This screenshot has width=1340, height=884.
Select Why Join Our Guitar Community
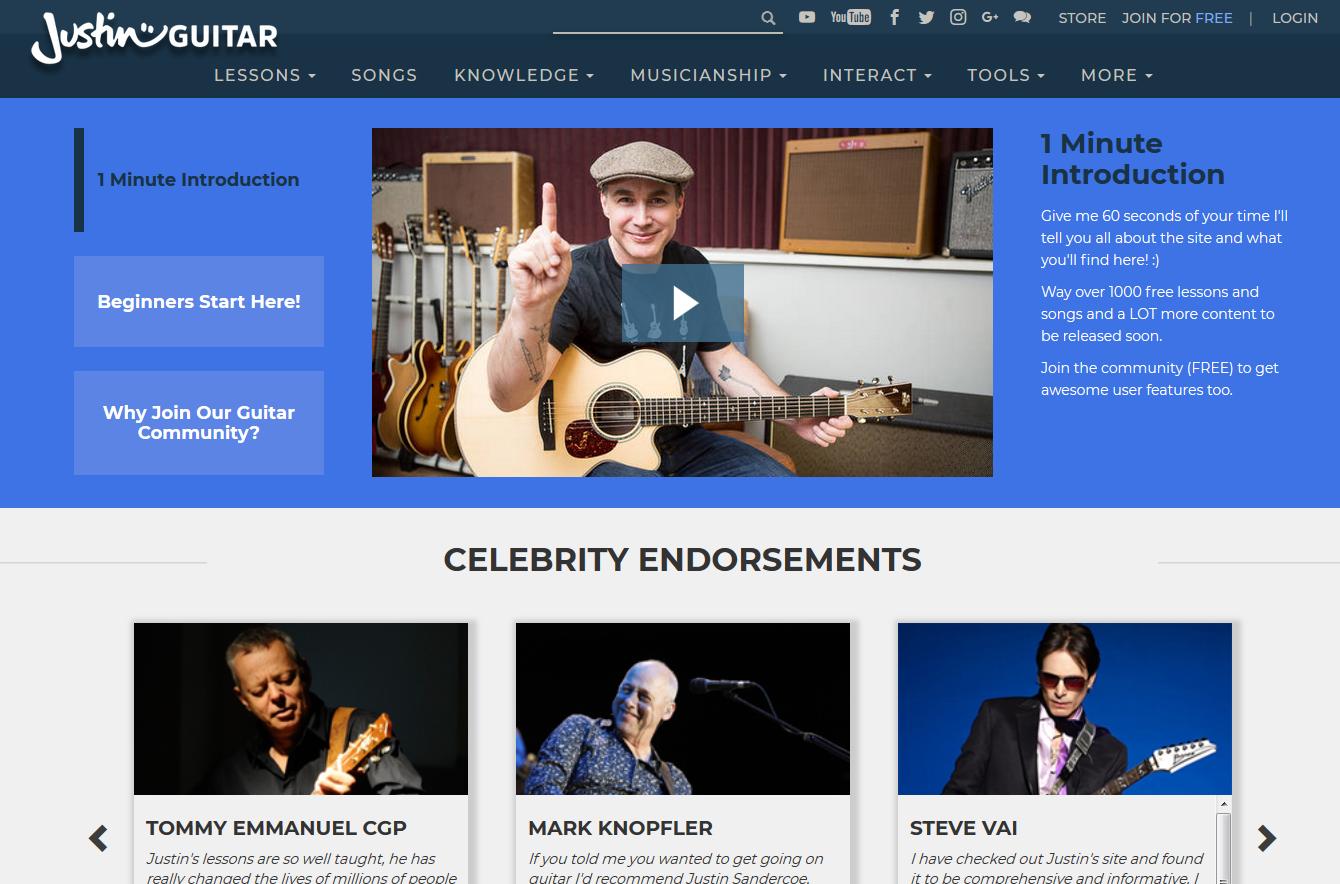(199, 422)
